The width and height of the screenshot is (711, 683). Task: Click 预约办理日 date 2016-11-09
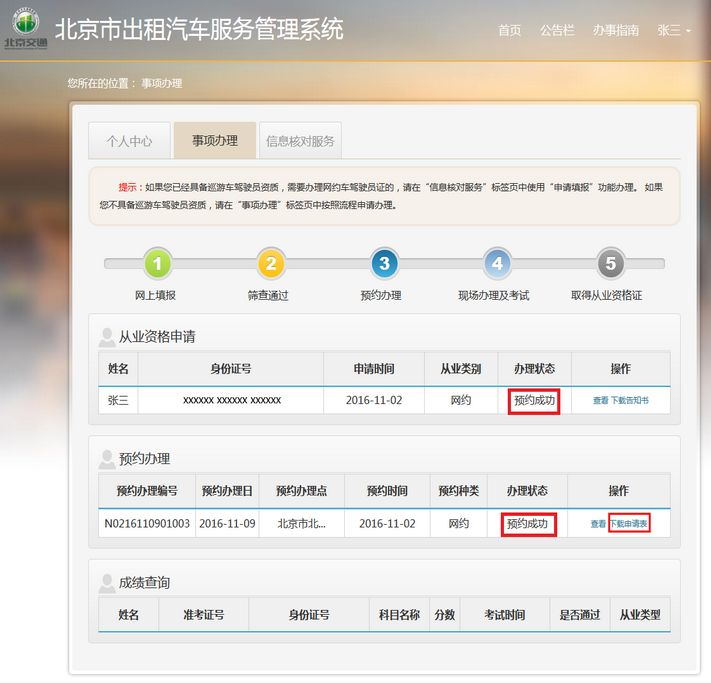point(227,524)
